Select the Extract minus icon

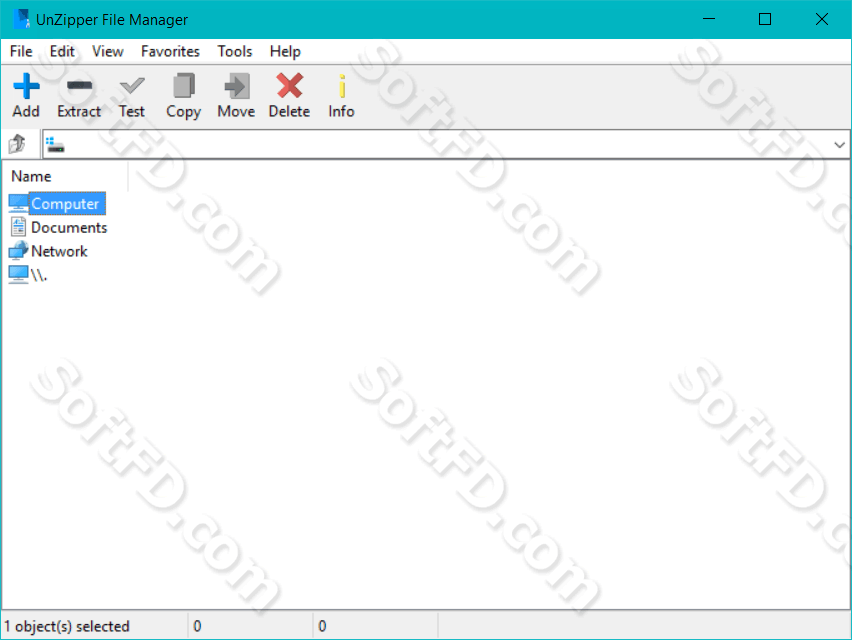coord(79,85)
